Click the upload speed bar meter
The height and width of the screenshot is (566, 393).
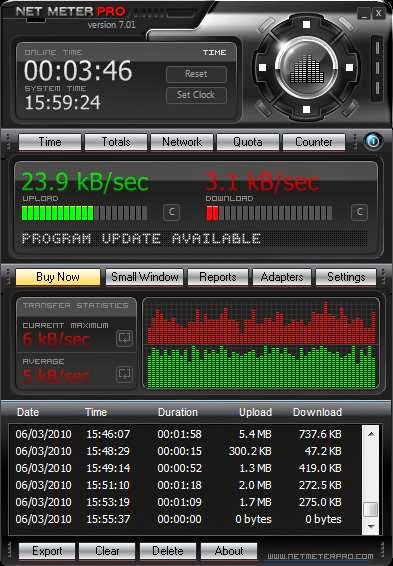click(x=84, y=213)
